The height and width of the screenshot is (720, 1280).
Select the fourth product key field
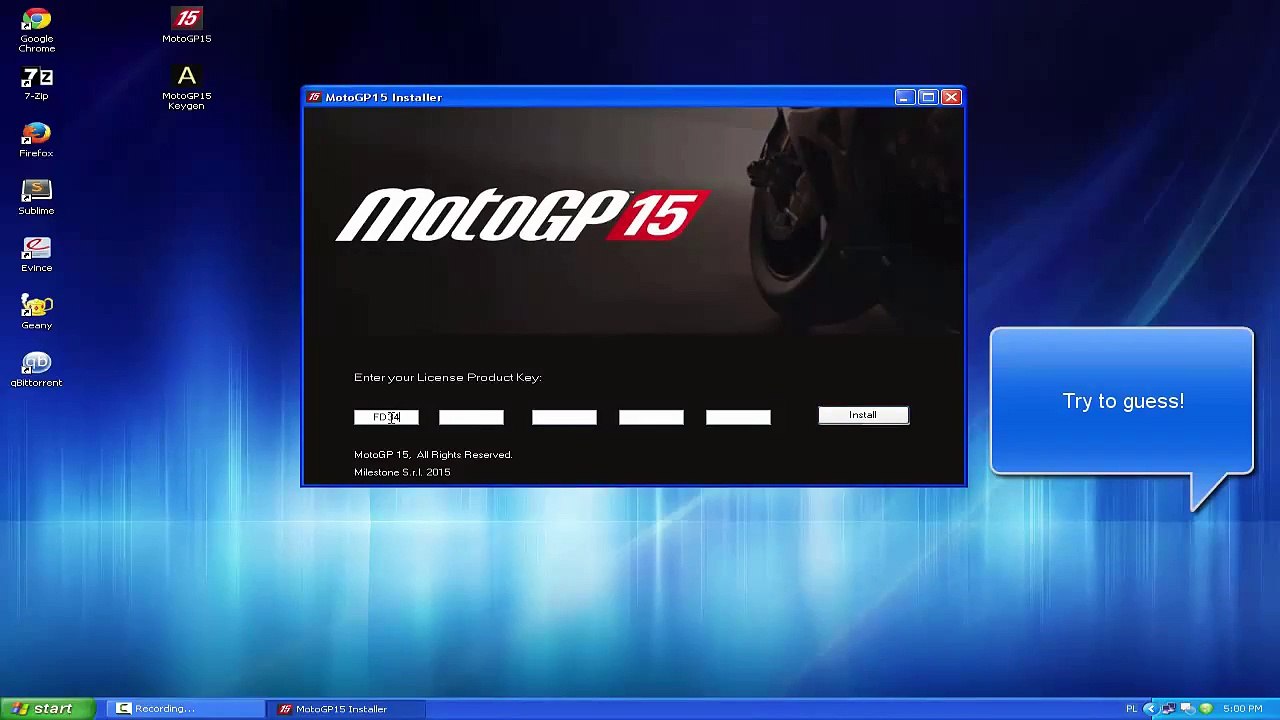(651, 417)
